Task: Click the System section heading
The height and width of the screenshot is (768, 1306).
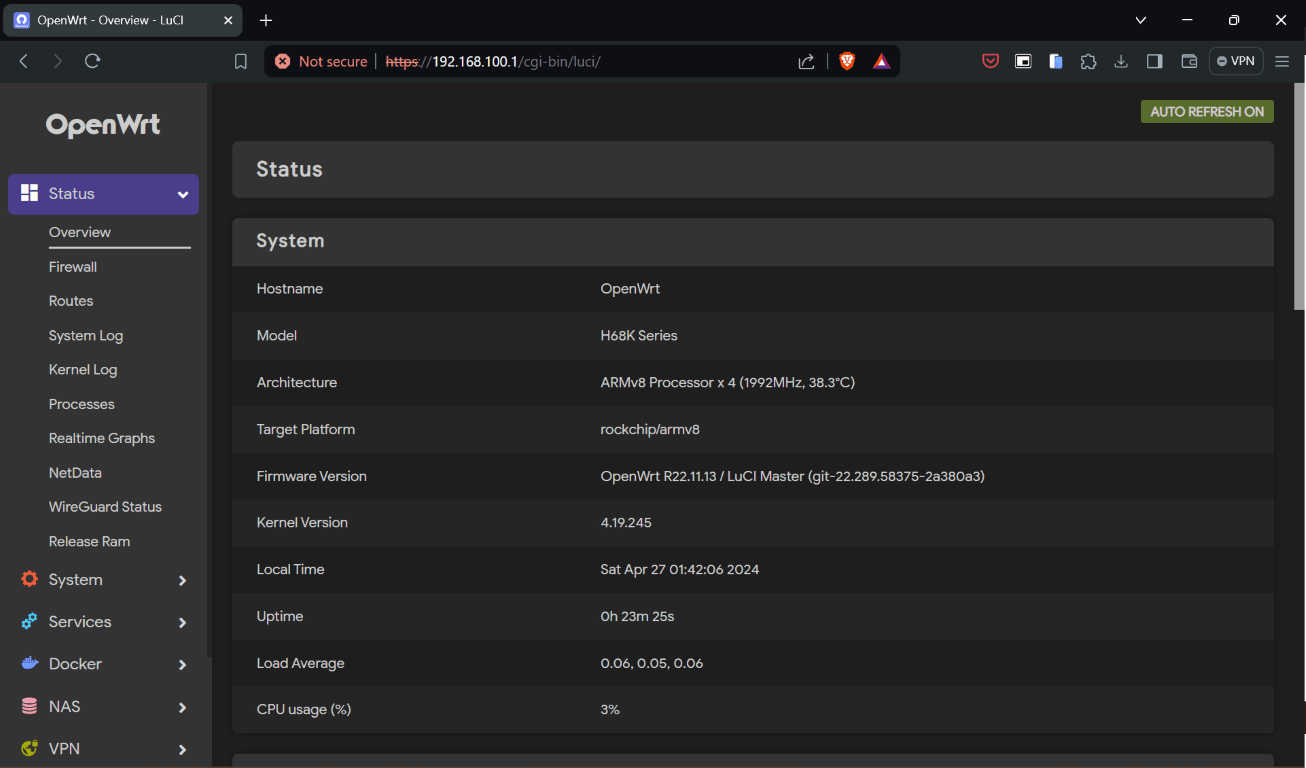Action: 290,241
